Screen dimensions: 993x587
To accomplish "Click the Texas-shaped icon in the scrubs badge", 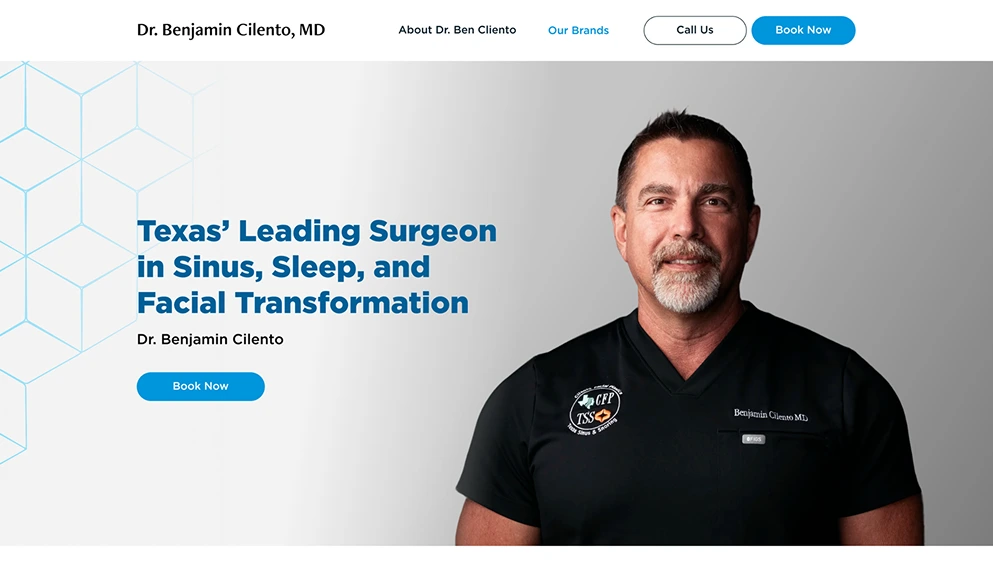I will 587,401.
